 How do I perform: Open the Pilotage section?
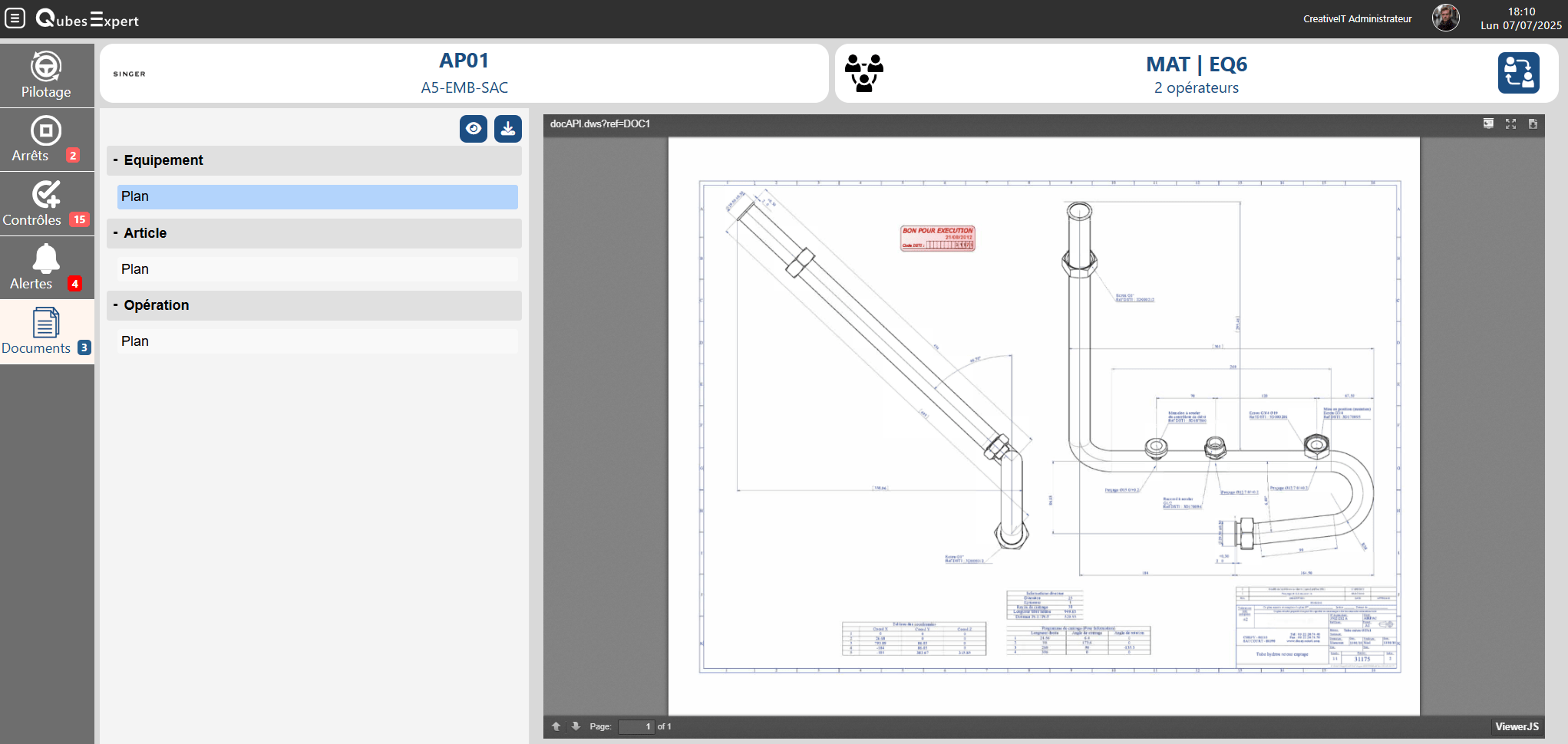(46, 75)
